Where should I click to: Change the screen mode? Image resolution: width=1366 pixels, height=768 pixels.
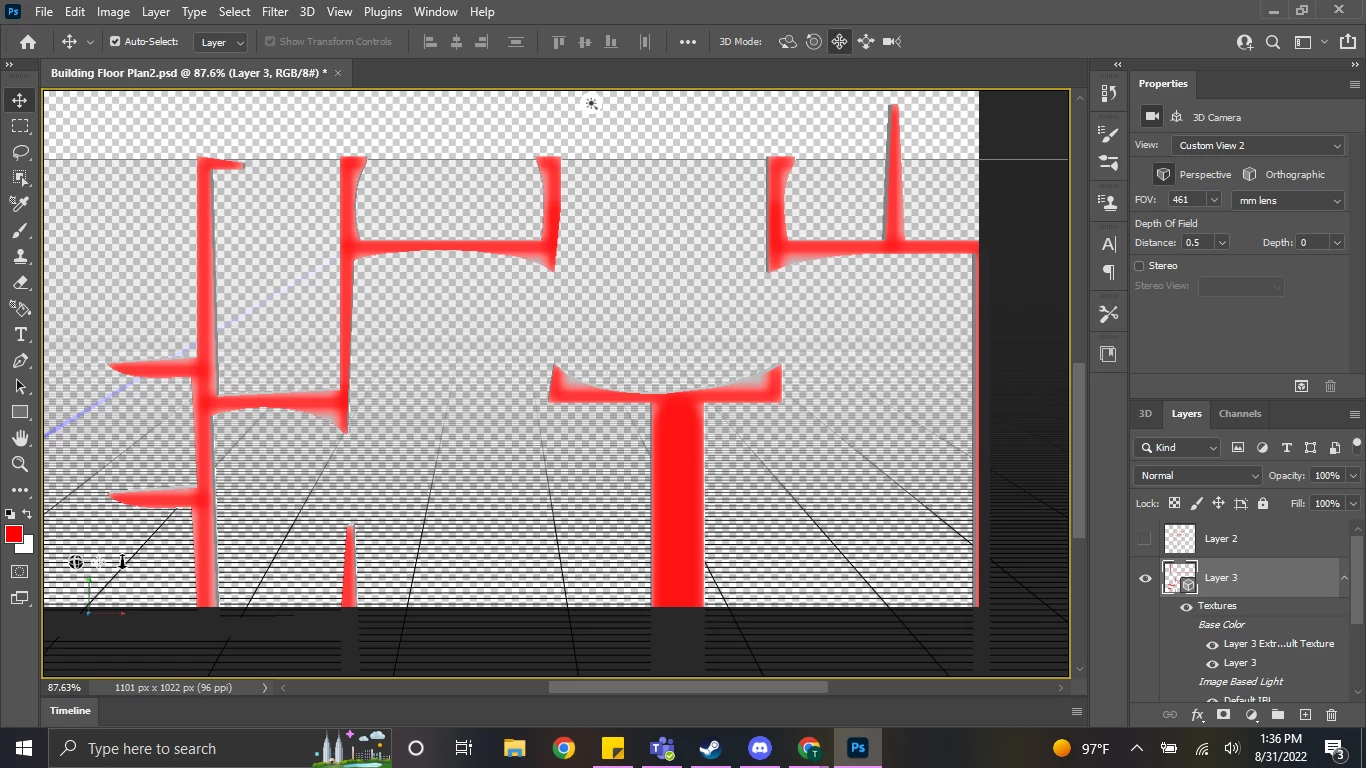point(20,598)
